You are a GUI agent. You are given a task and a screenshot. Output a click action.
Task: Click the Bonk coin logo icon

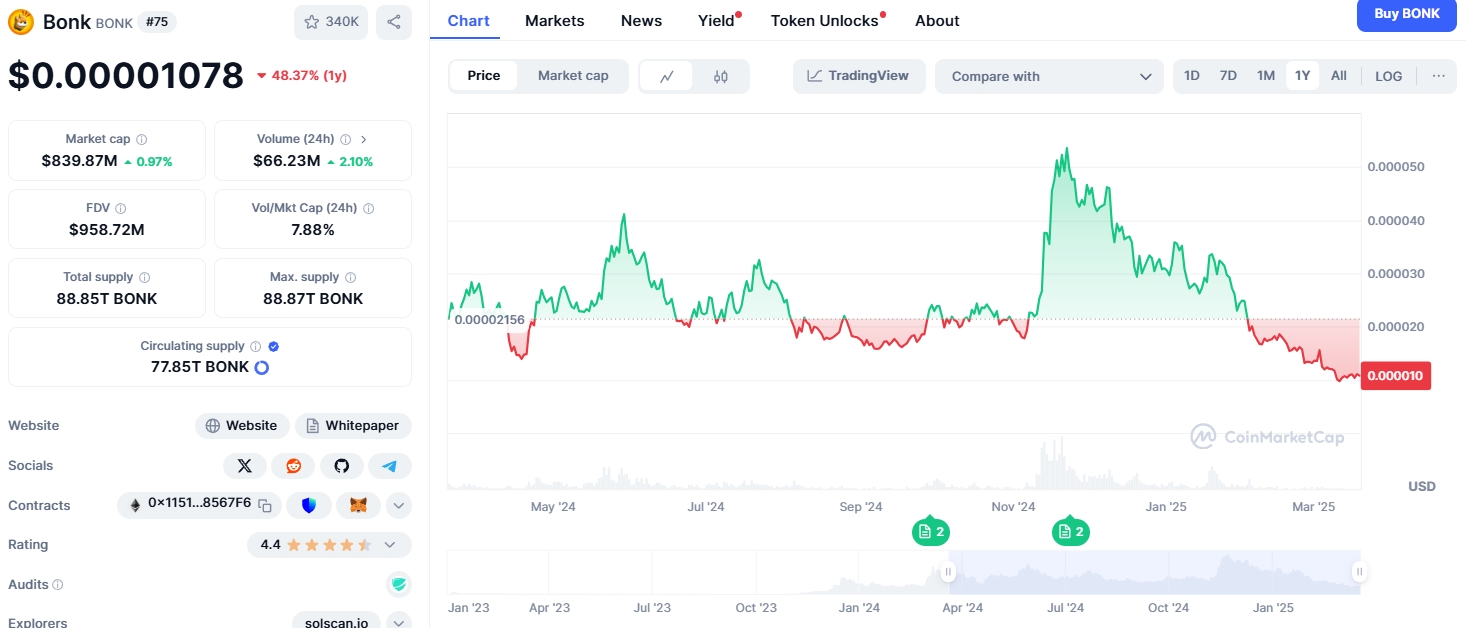tap(21, 21)
